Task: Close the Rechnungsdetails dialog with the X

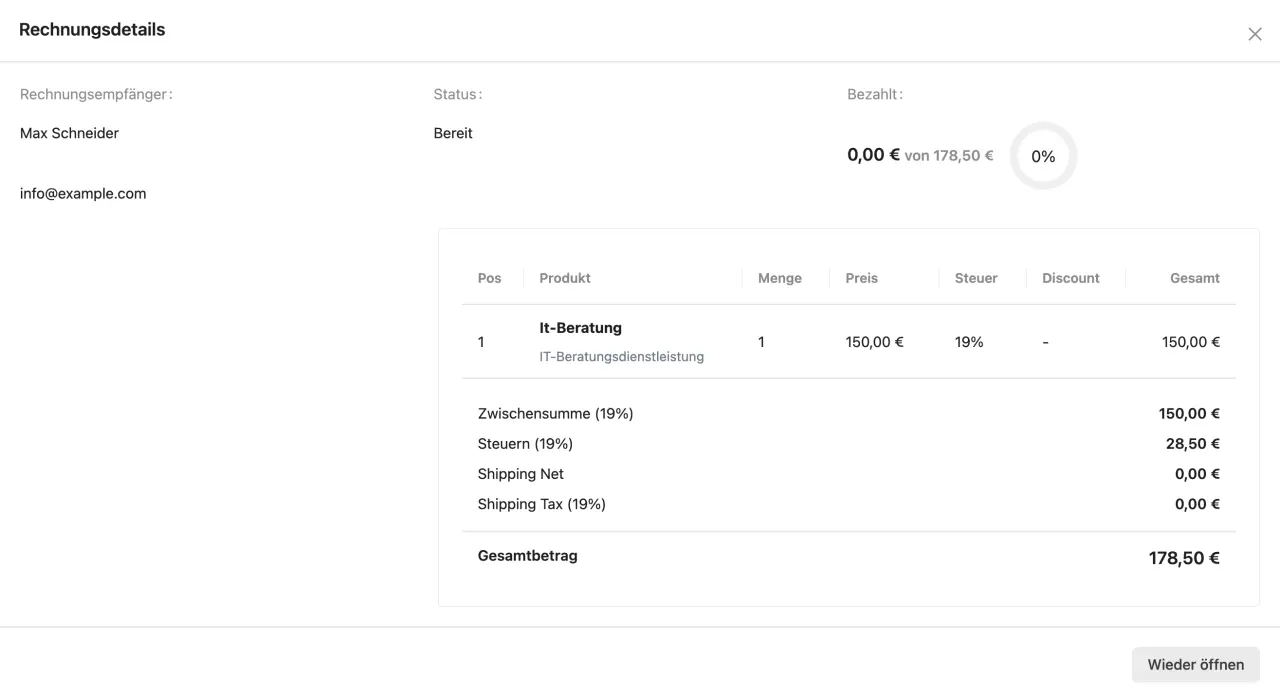Action: (1254, 34)
